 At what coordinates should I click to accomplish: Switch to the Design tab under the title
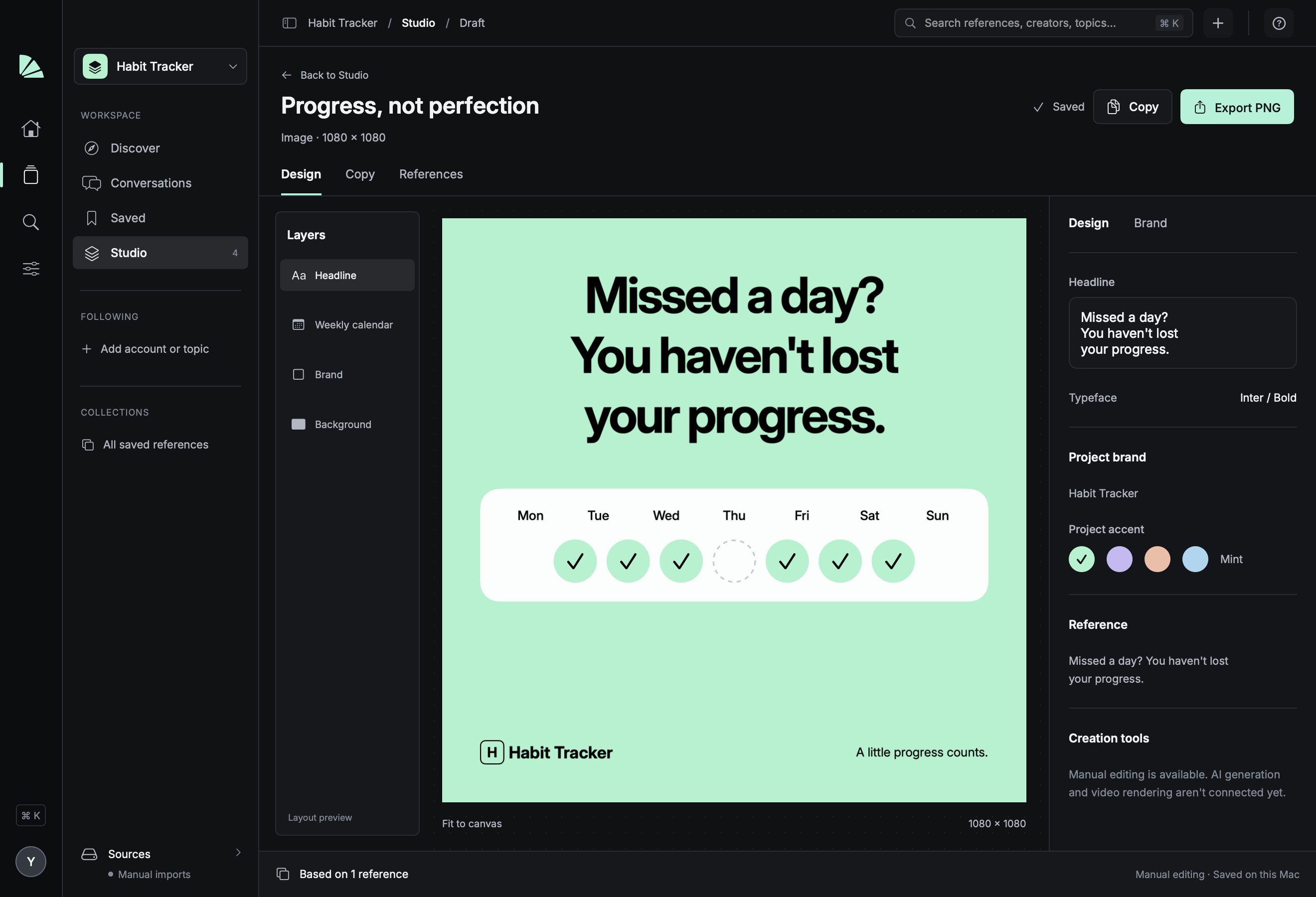[301, 174]
